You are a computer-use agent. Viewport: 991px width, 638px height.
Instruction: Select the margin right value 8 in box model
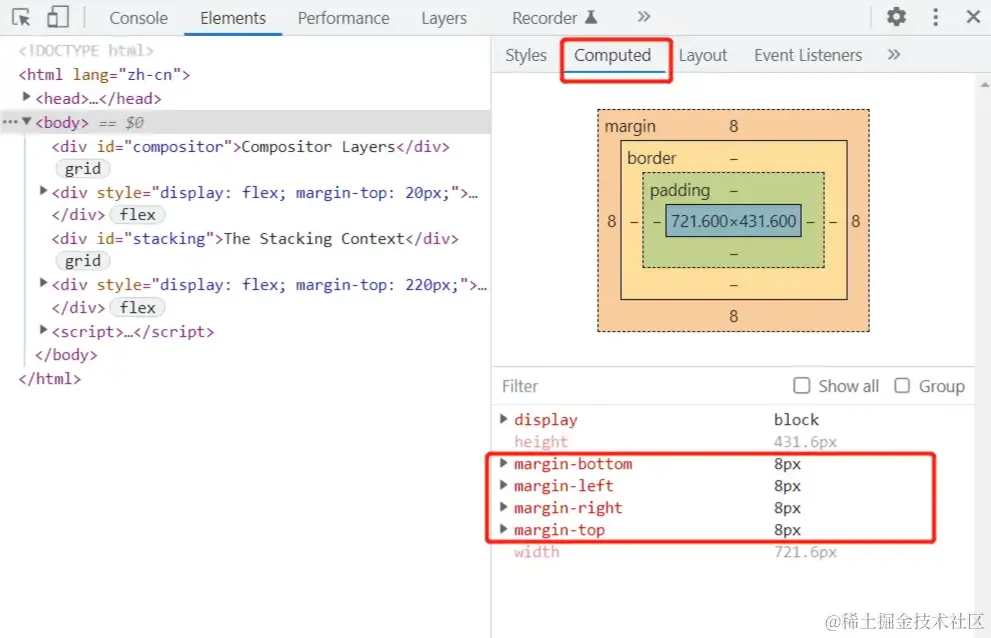tap(855, 221)
